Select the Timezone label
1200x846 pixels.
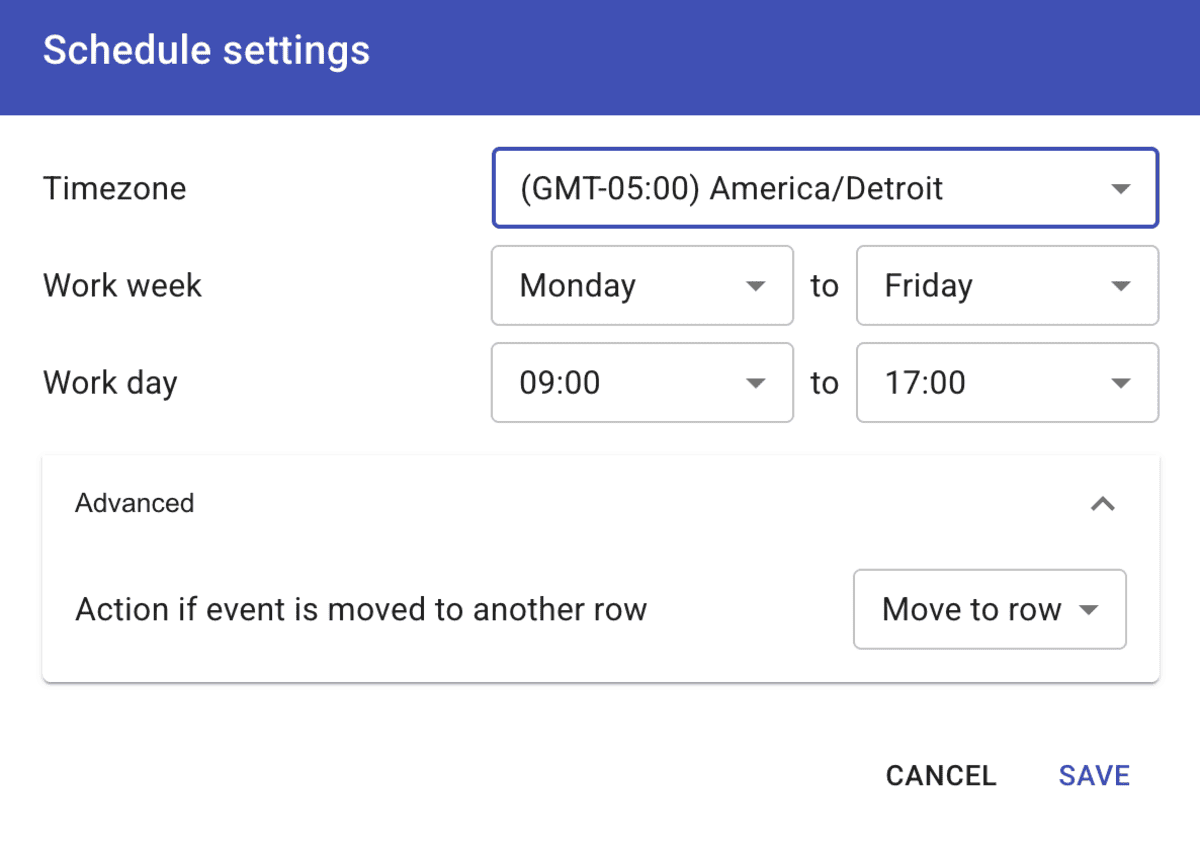click(114, 188)
